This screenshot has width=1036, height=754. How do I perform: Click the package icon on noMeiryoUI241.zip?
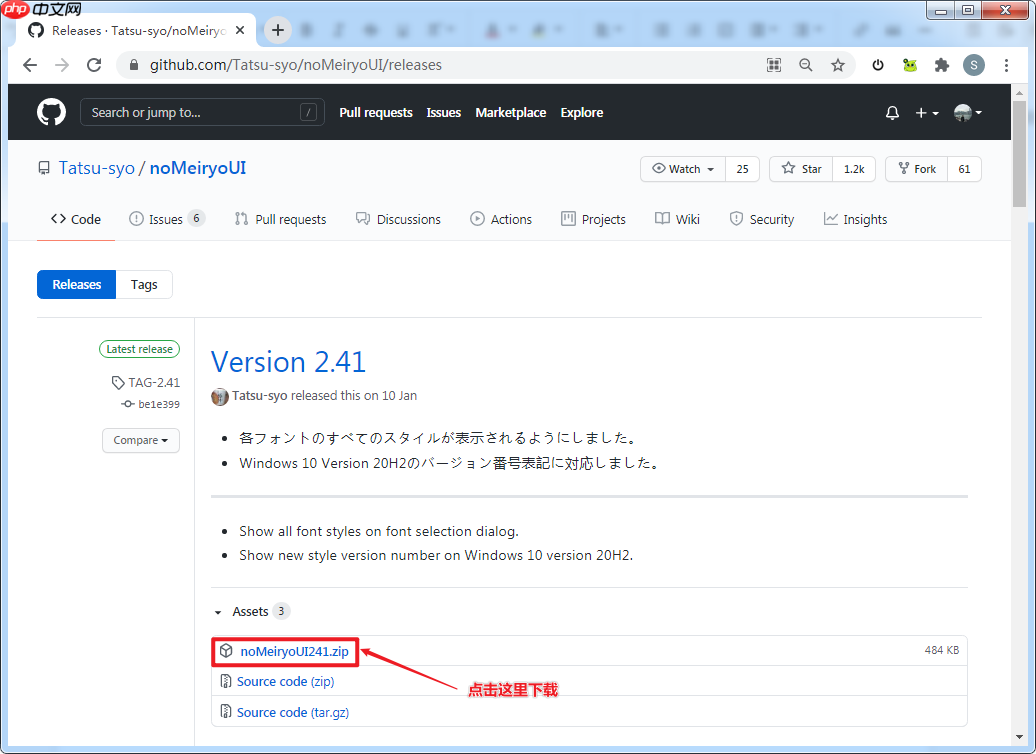pos(224,650)
